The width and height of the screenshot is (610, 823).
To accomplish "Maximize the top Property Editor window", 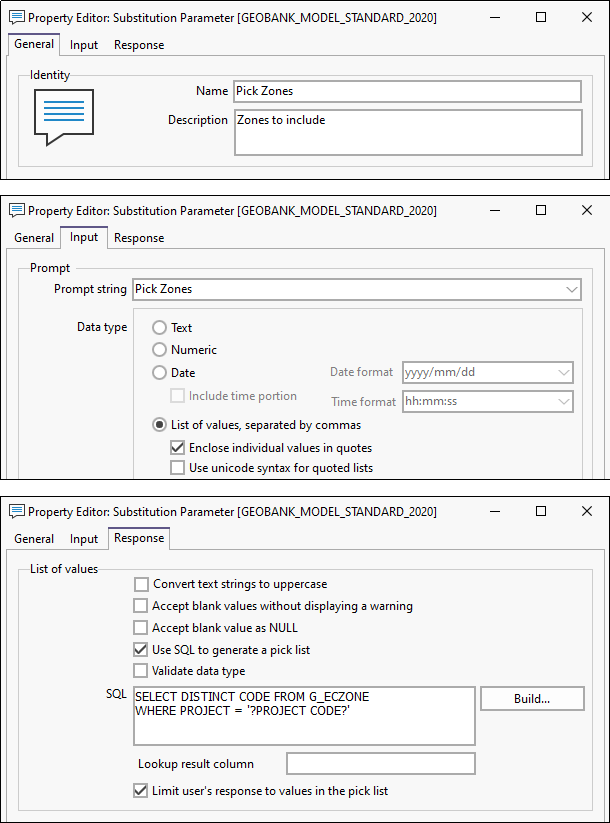I will pyautogui.click(x=541, y=17).
